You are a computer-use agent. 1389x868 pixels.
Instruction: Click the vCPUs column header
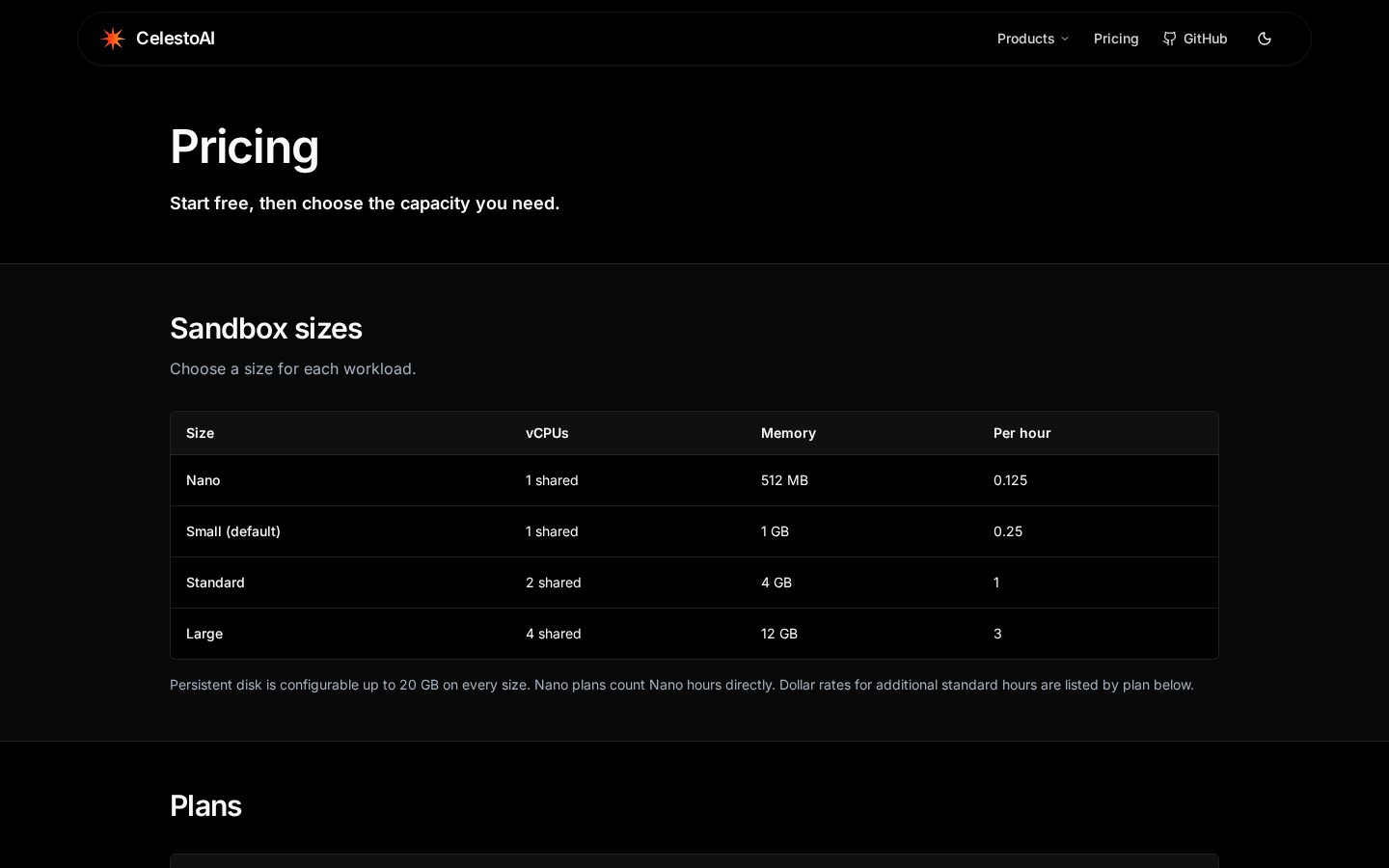pyautogui.click(x=547, y=433)
